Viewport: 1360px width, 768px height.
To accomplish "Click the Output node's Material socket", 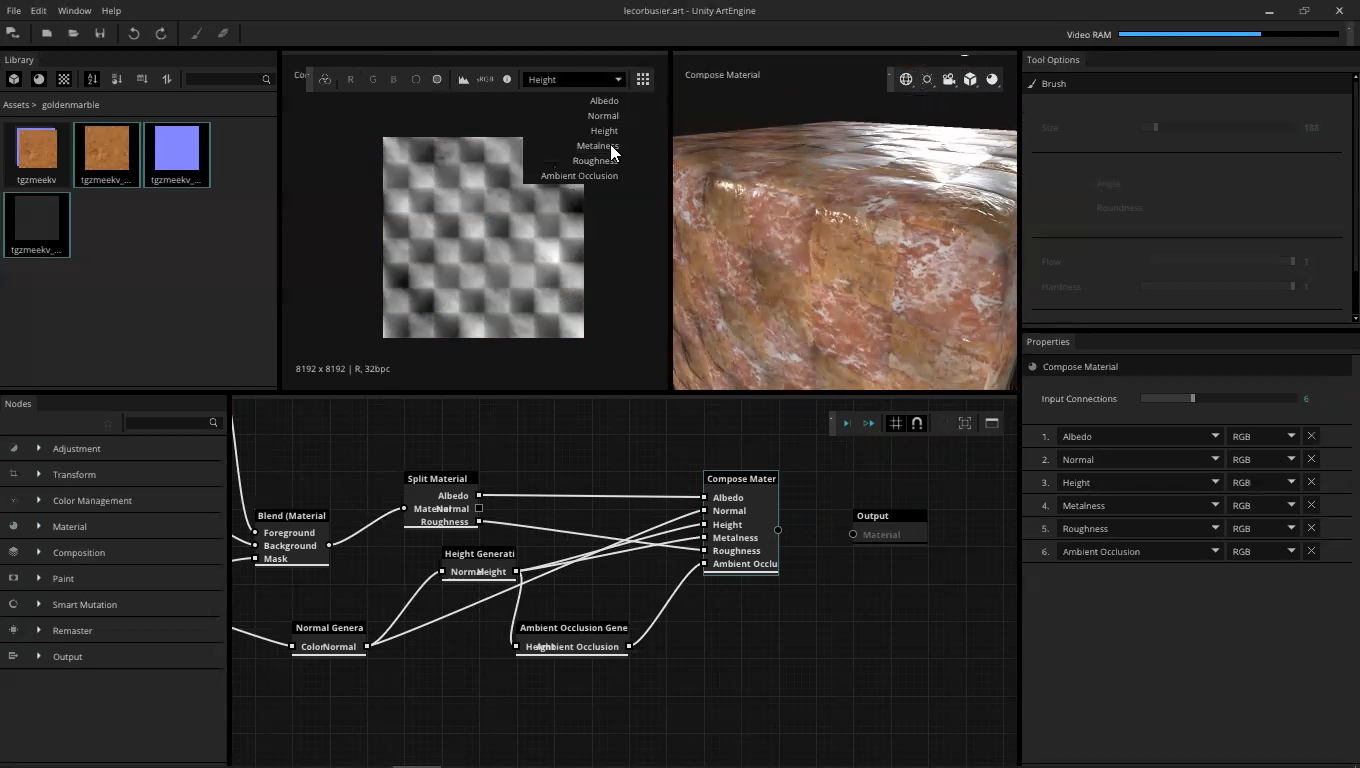I will 853,534.
